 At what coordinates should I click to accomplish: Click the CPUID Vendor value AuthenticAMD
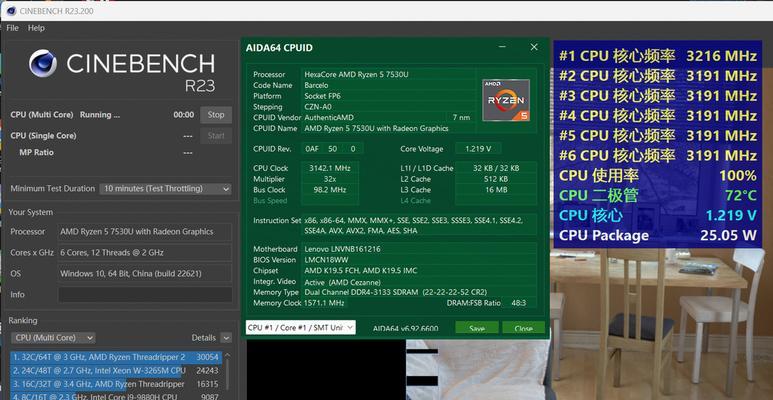tap(329, 118)
